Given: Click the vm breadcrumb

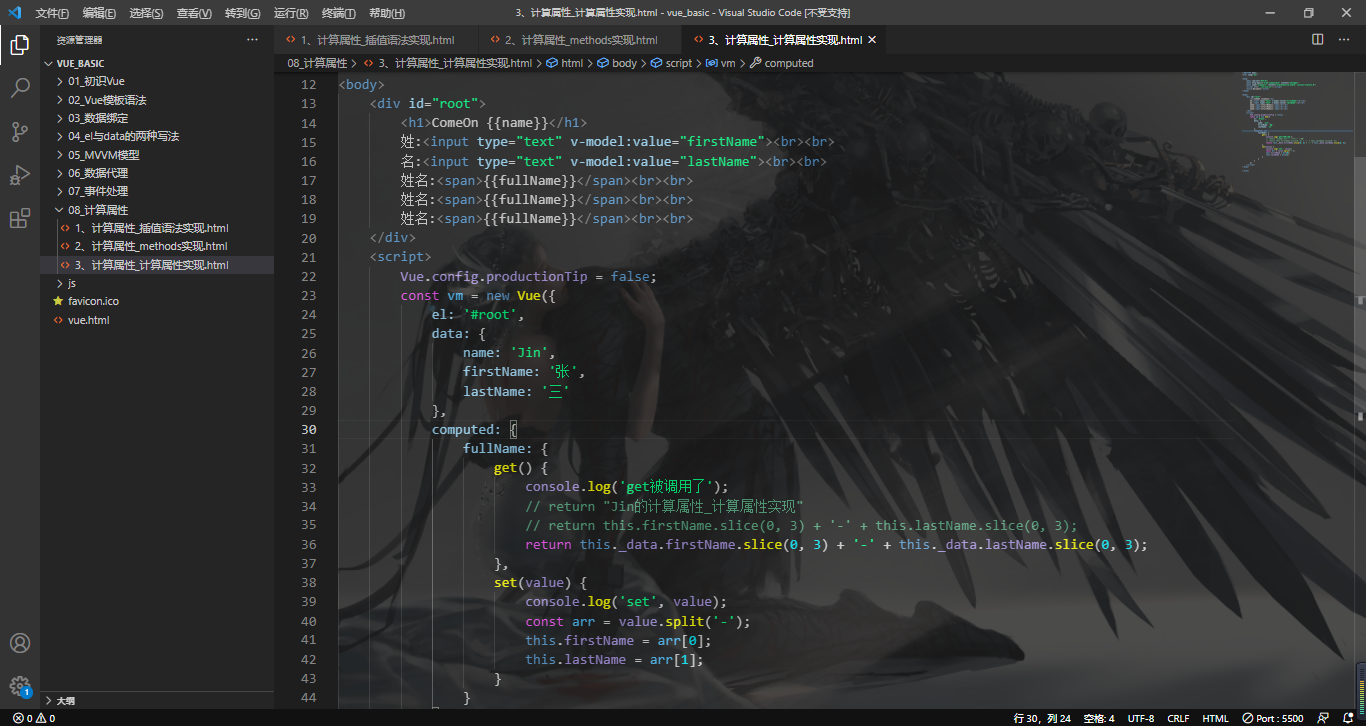Looking at the screenshot, I should tap(721, 63).
